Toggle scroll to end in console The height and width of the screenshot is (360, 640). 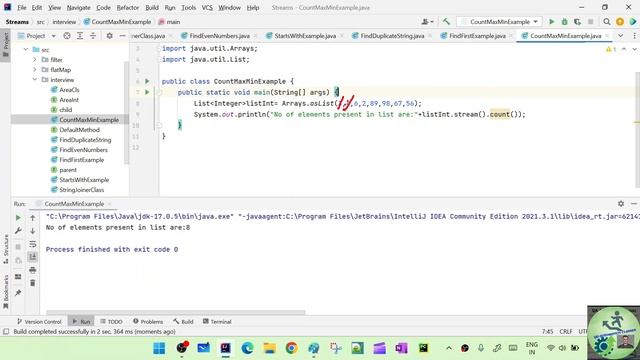pyautogui.click(x=33, y=257)
